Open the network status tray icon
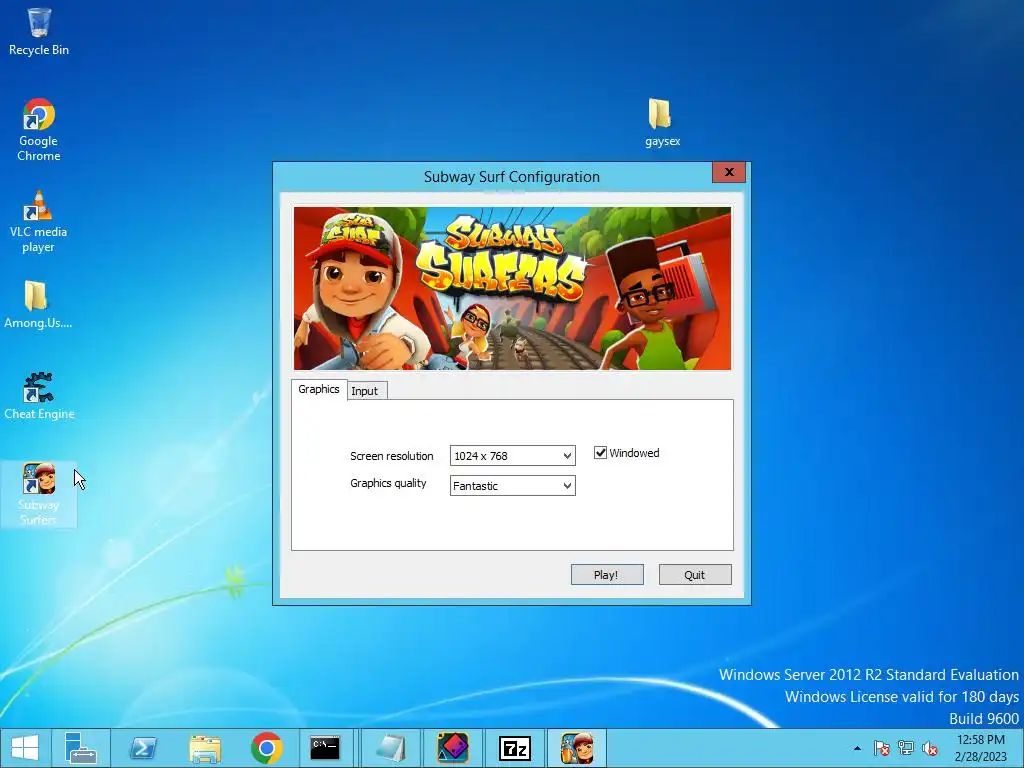The width and height of the screenshot is (1024, 768). tap(906, 748)
